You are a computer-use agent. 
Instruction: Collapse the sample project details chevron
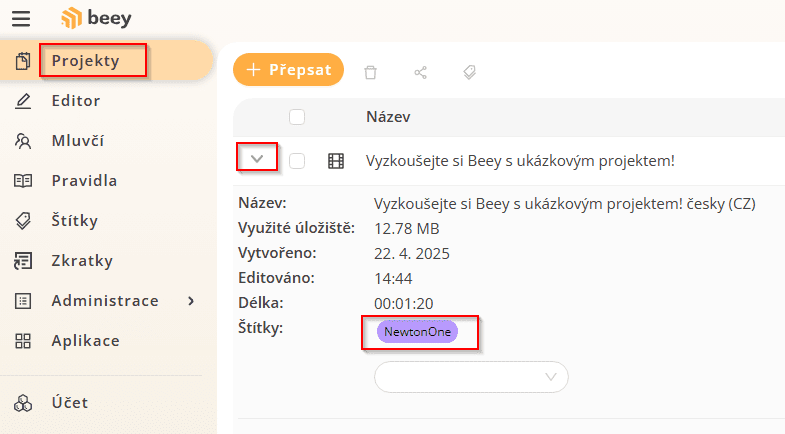click(x=257, y=159)
